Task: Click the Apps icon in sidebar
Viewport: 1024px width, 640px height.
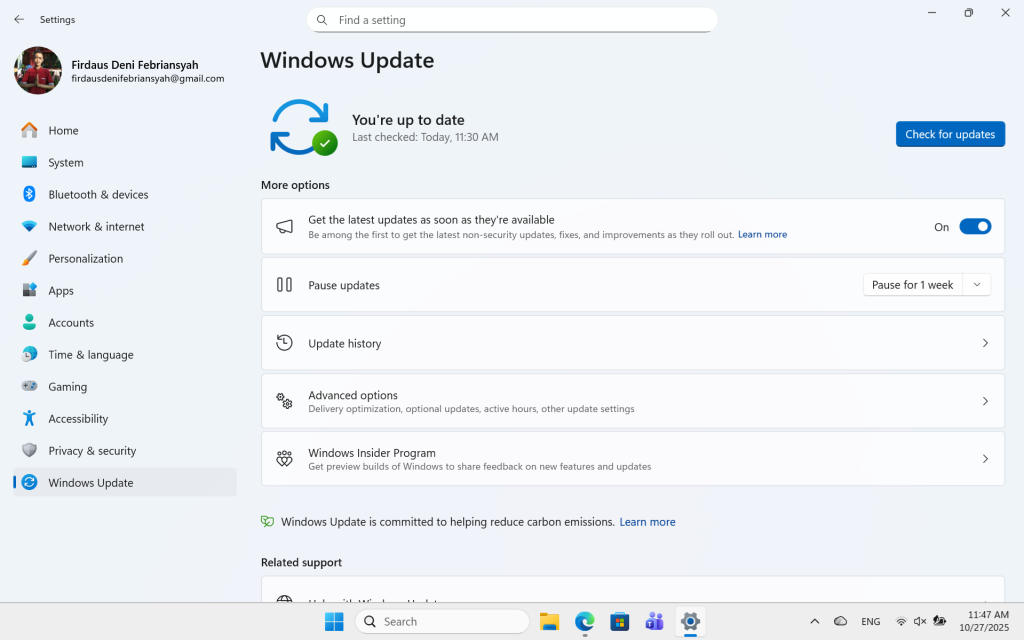Action: [29, 290]
